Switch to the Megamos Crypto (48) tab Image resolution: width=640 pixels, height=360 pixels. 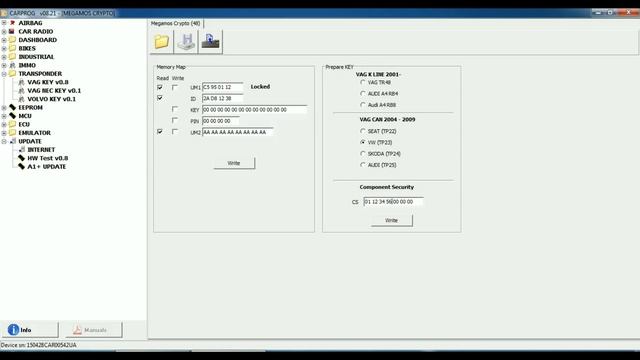click(x=176, y=24)
